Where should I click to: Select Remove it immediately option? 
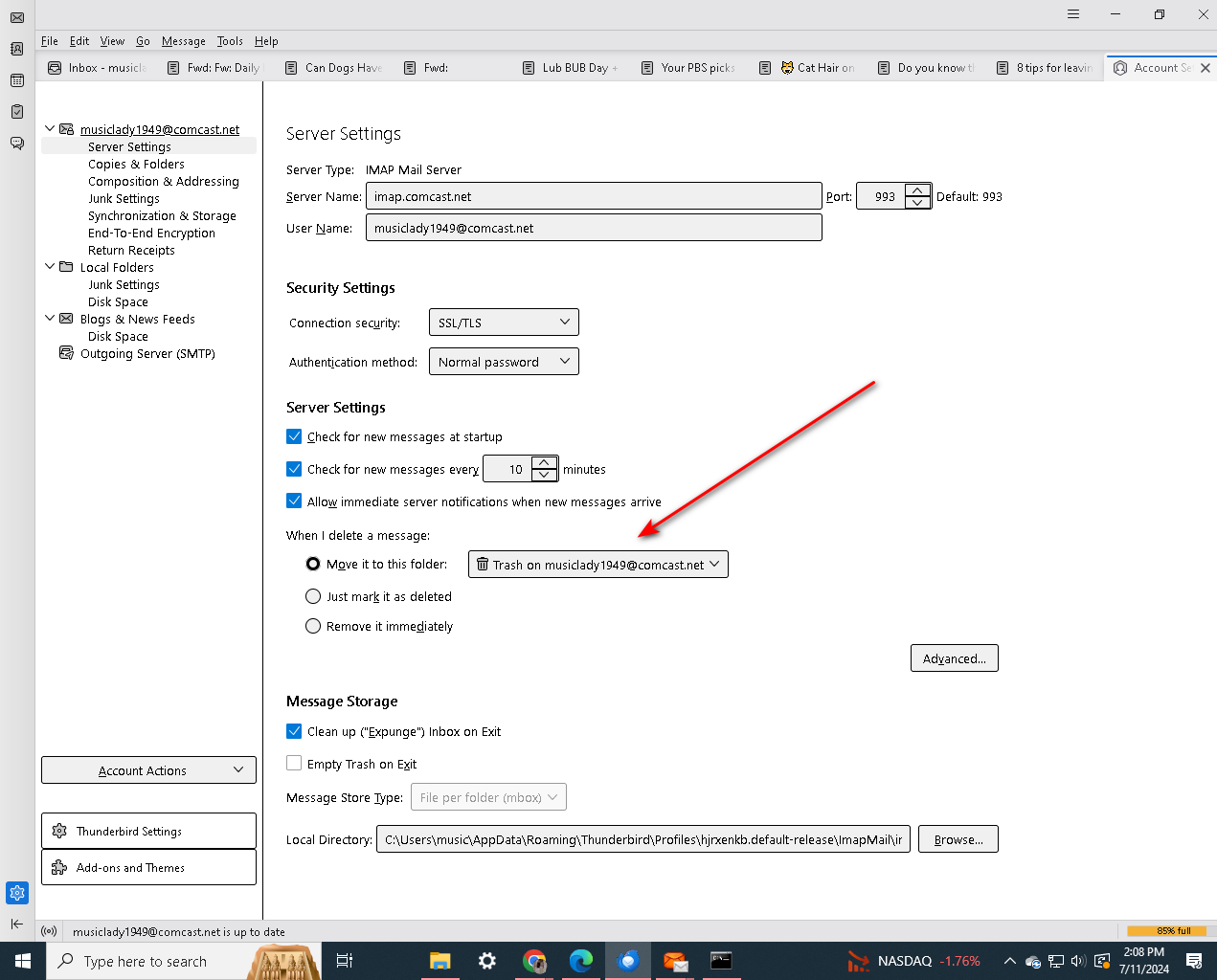(x=313, y=626)
